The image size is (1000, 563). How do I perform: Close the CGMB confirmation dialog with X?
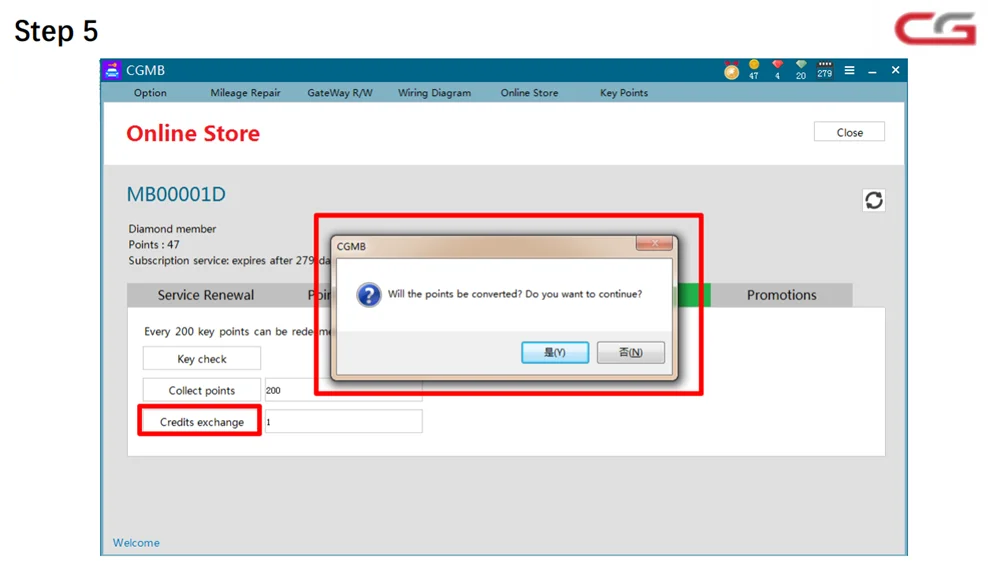(654, 243)
